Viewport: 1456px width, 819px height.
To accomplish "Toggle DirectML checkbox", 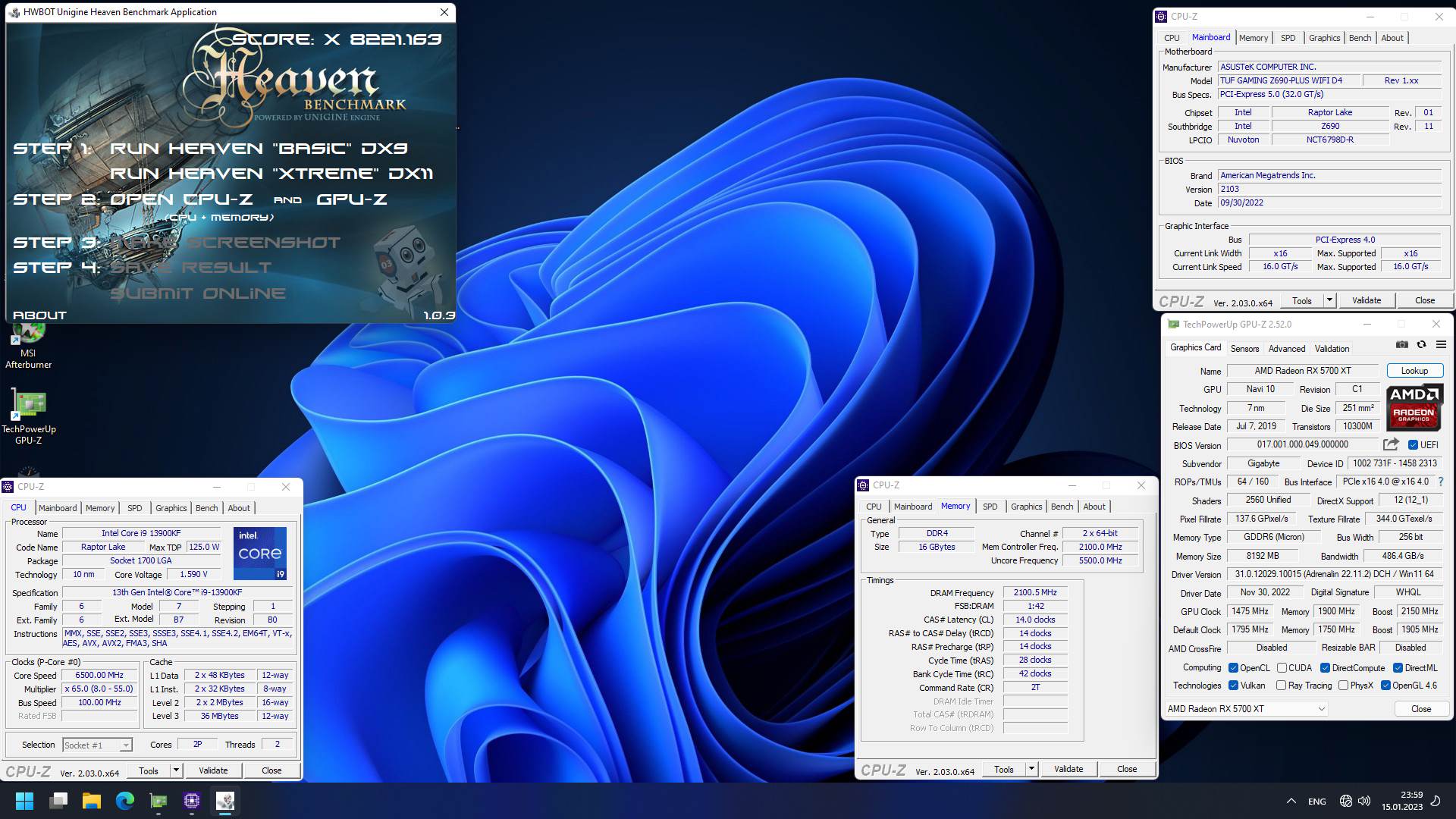I will (1398, 668).
